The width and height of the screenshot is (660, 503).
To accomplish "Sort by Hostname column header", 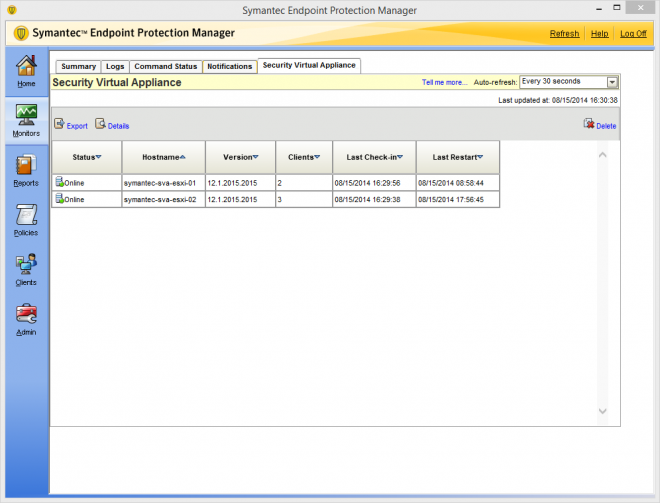I will [x=164, y=157].
